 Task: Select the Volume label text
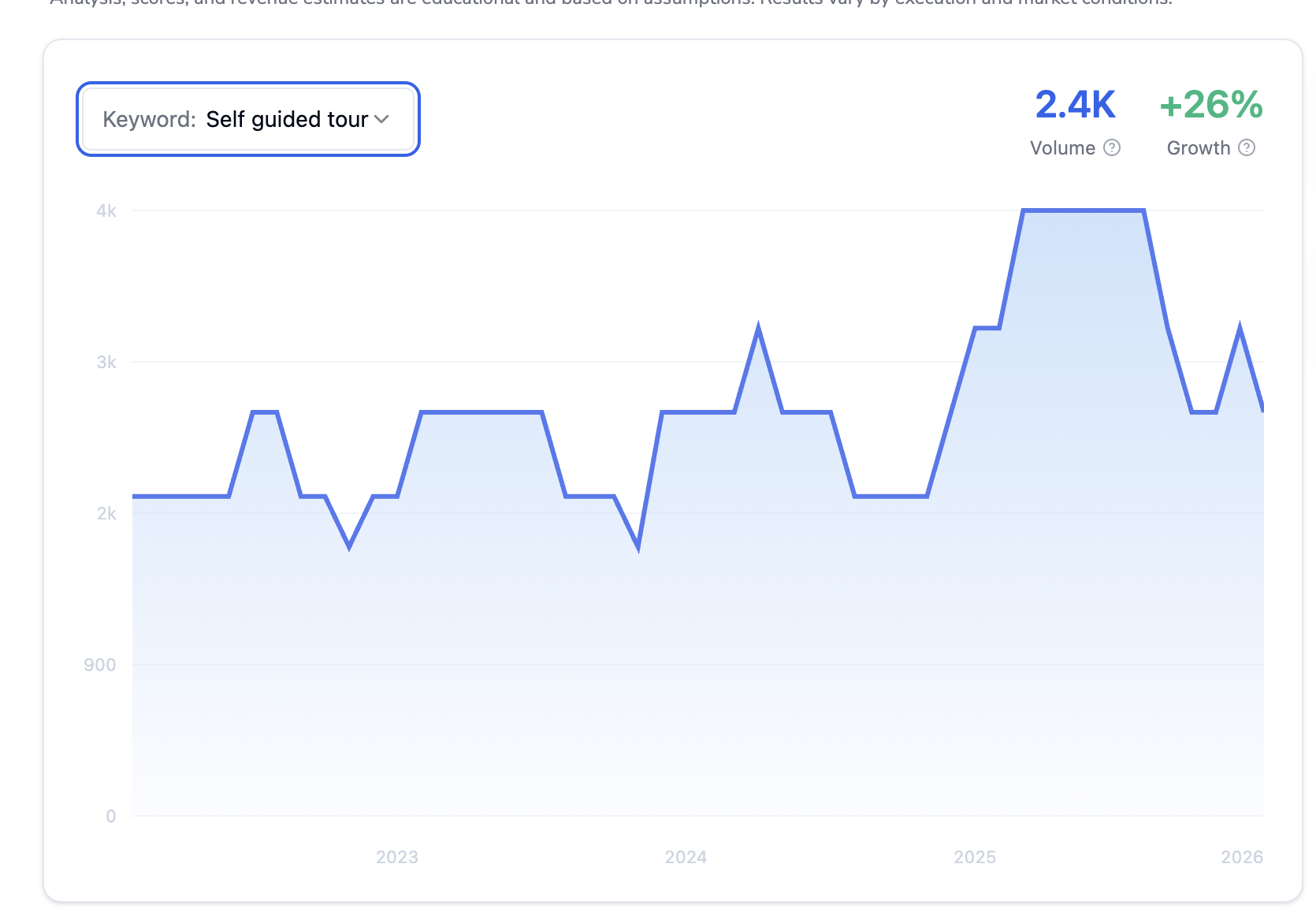1062,148
